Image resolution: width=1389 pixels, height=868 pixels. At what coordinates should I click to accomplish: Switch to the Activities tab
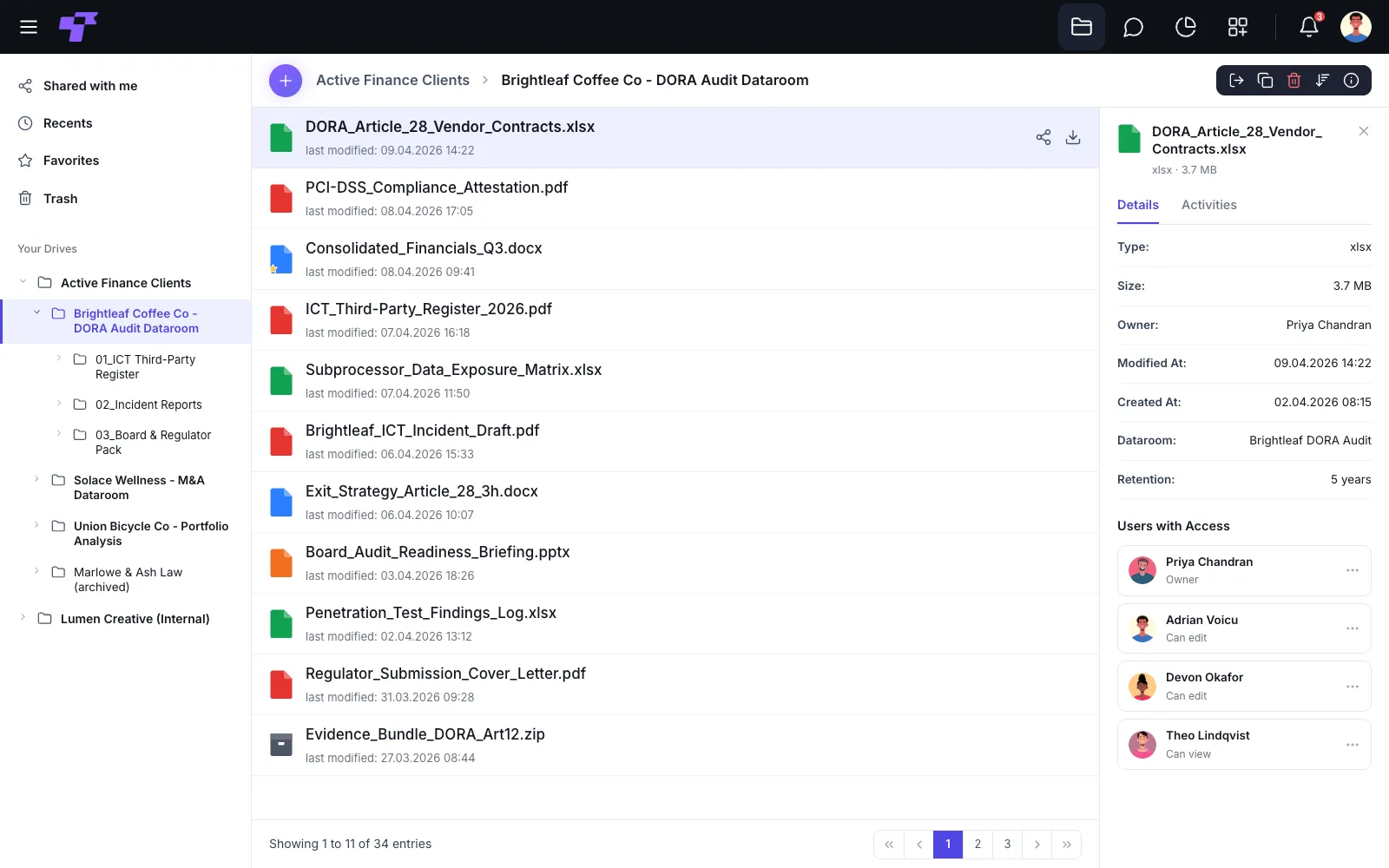(1208, 205)
